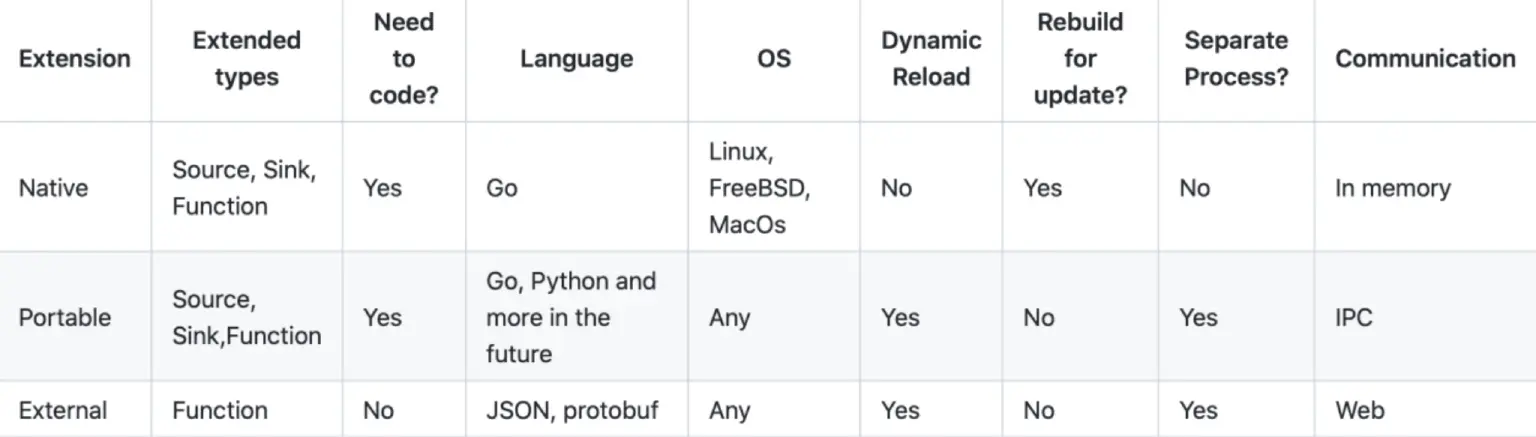Select the IPC communication cell

pyautogui.click(x=1354, y=318)
